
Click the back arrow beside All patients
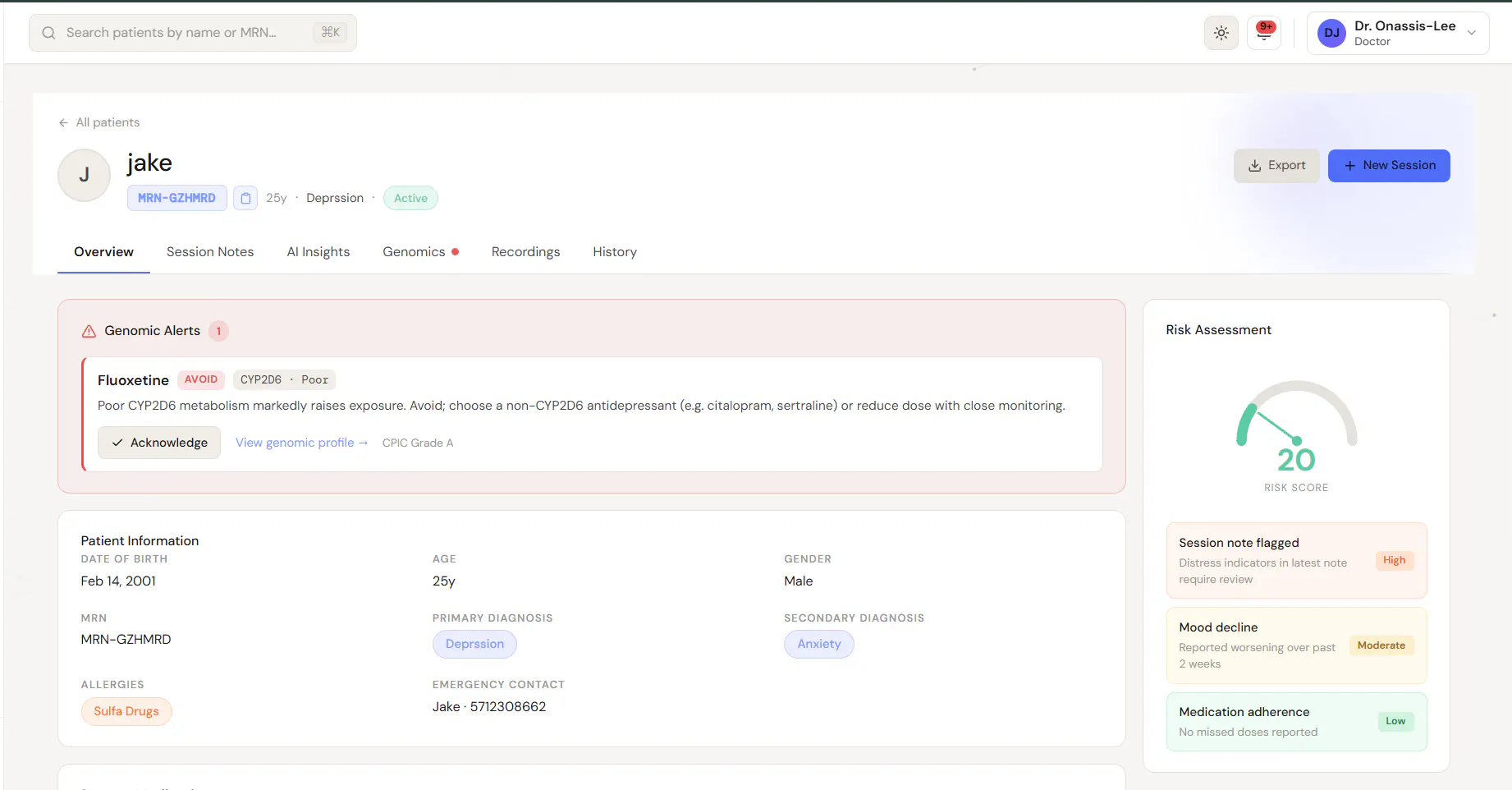63,122
